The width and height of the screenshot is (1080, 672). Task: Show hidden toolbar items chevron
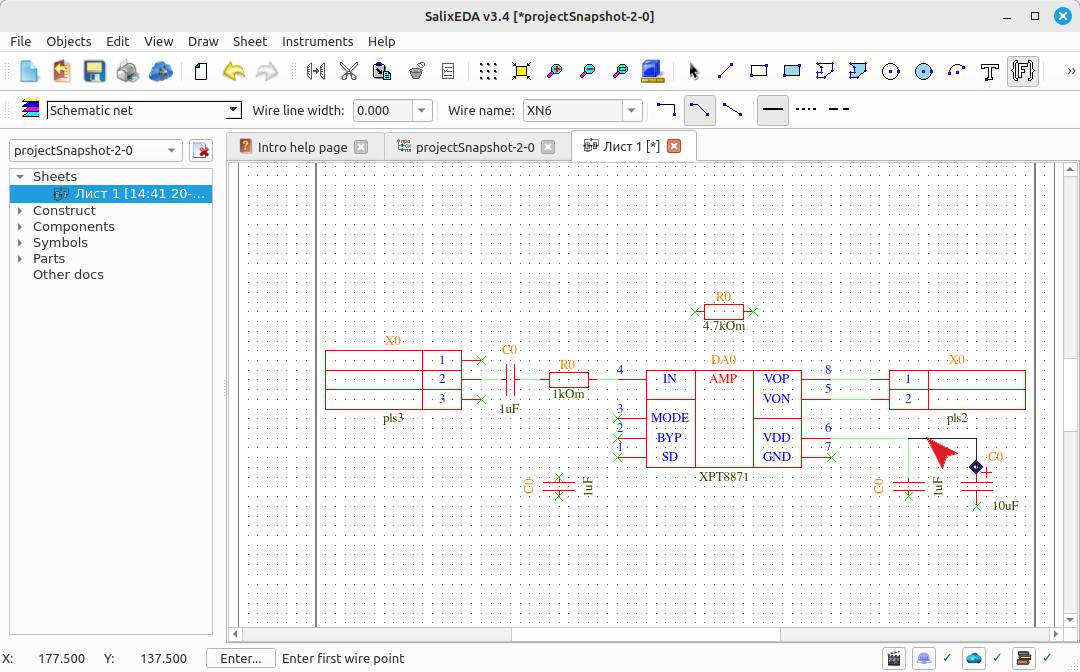[1071, 71]
